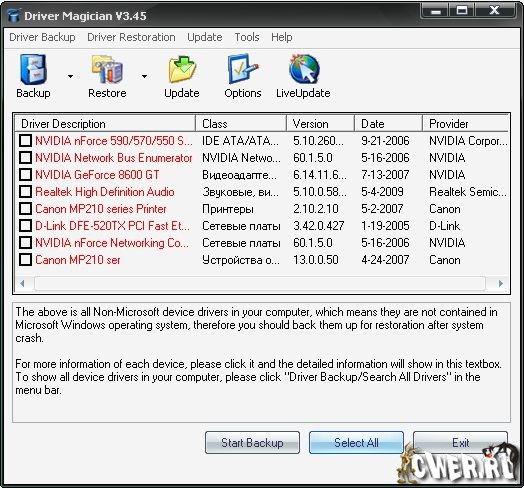The image size is (524, 488).
Task: Select NVIDIA Network Bus Enumerator row text
Action: 114,157
